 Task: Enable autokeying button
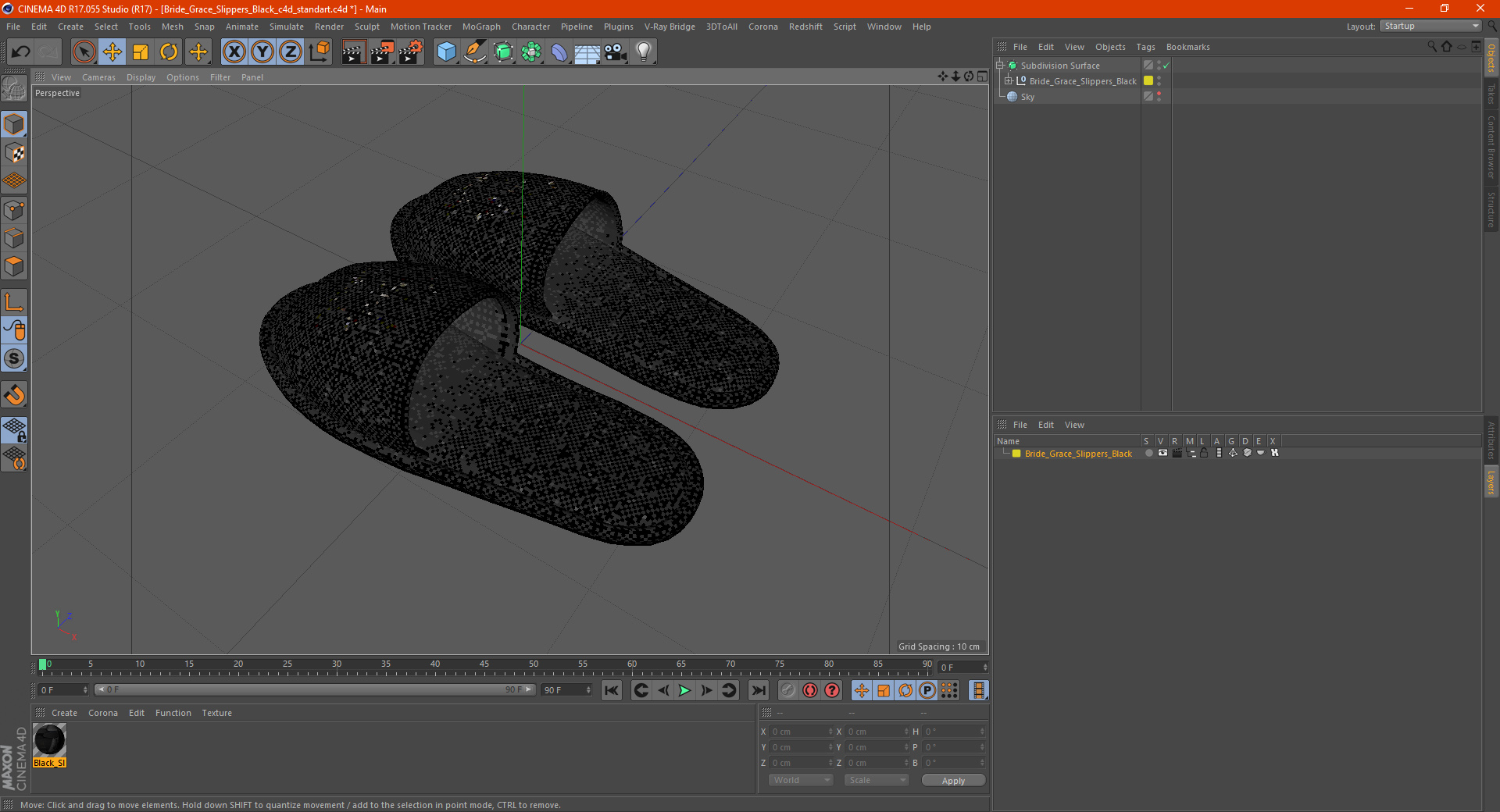810,690
